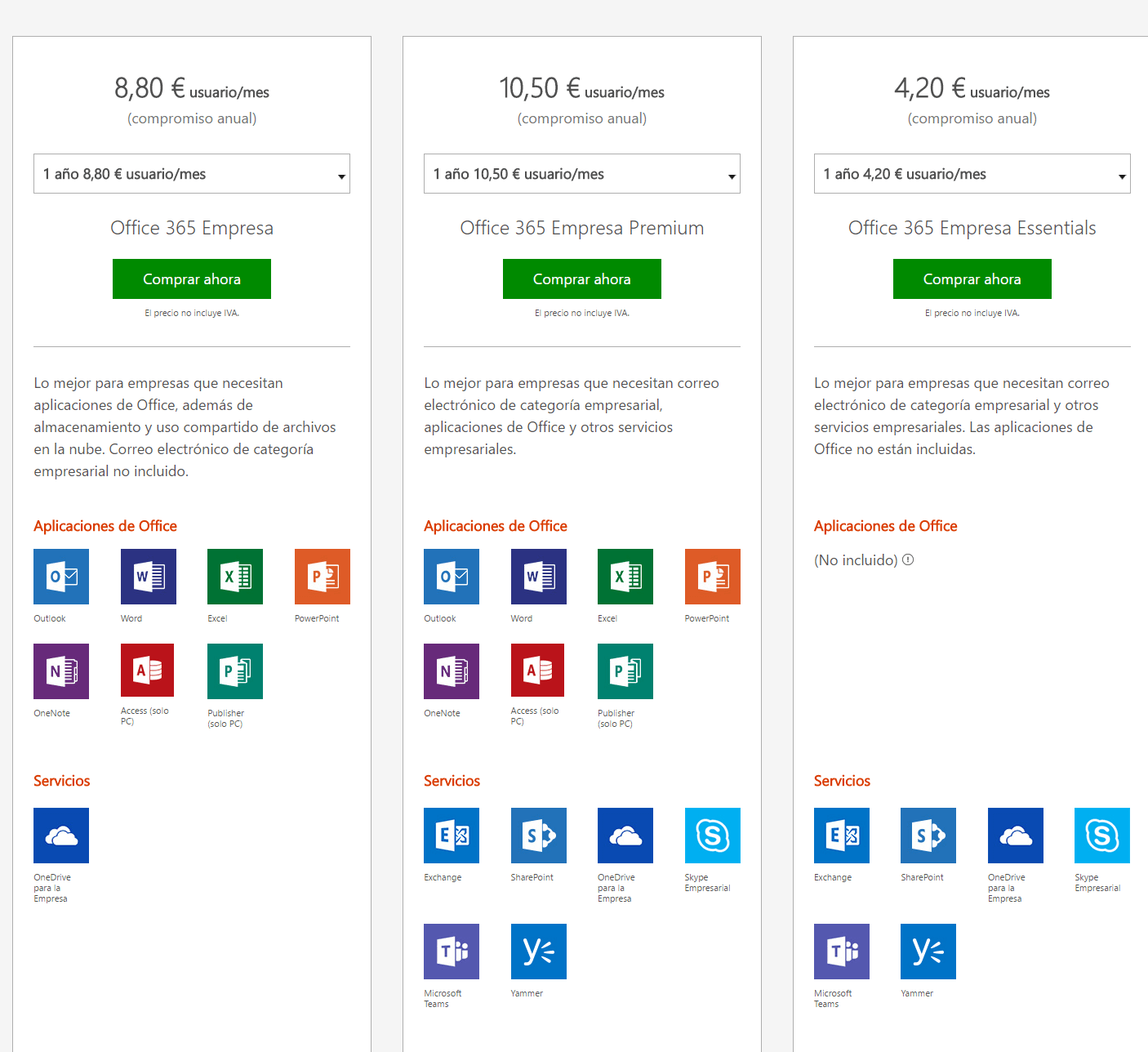Select the Access (solo PC) icon in Empresa Premium
The height and width of the screenshot is (1052, 1148).
point(537,671)
